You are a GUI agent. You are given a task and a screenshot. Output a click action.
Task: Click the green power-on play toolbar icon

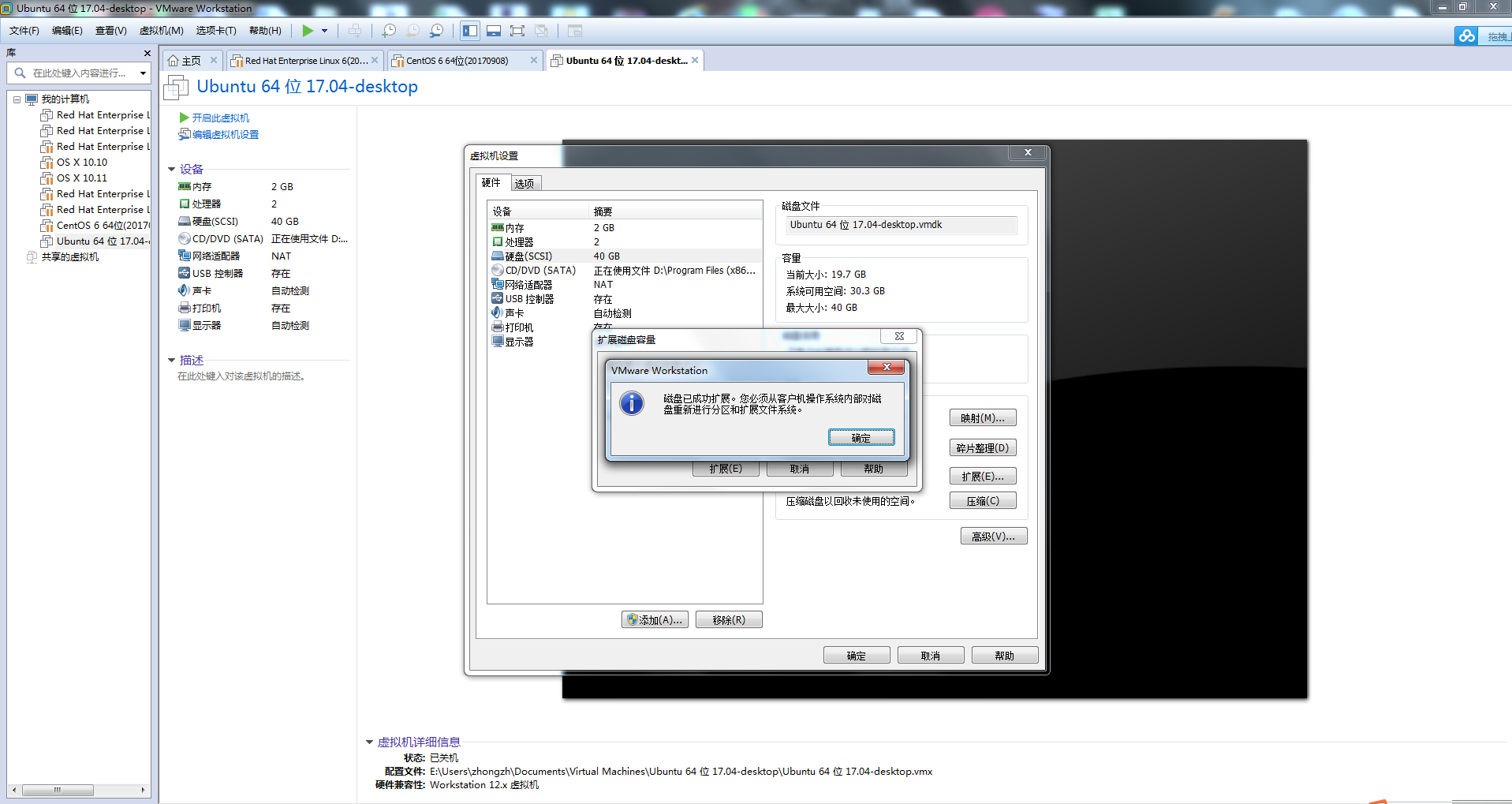(x=308, y=31)
